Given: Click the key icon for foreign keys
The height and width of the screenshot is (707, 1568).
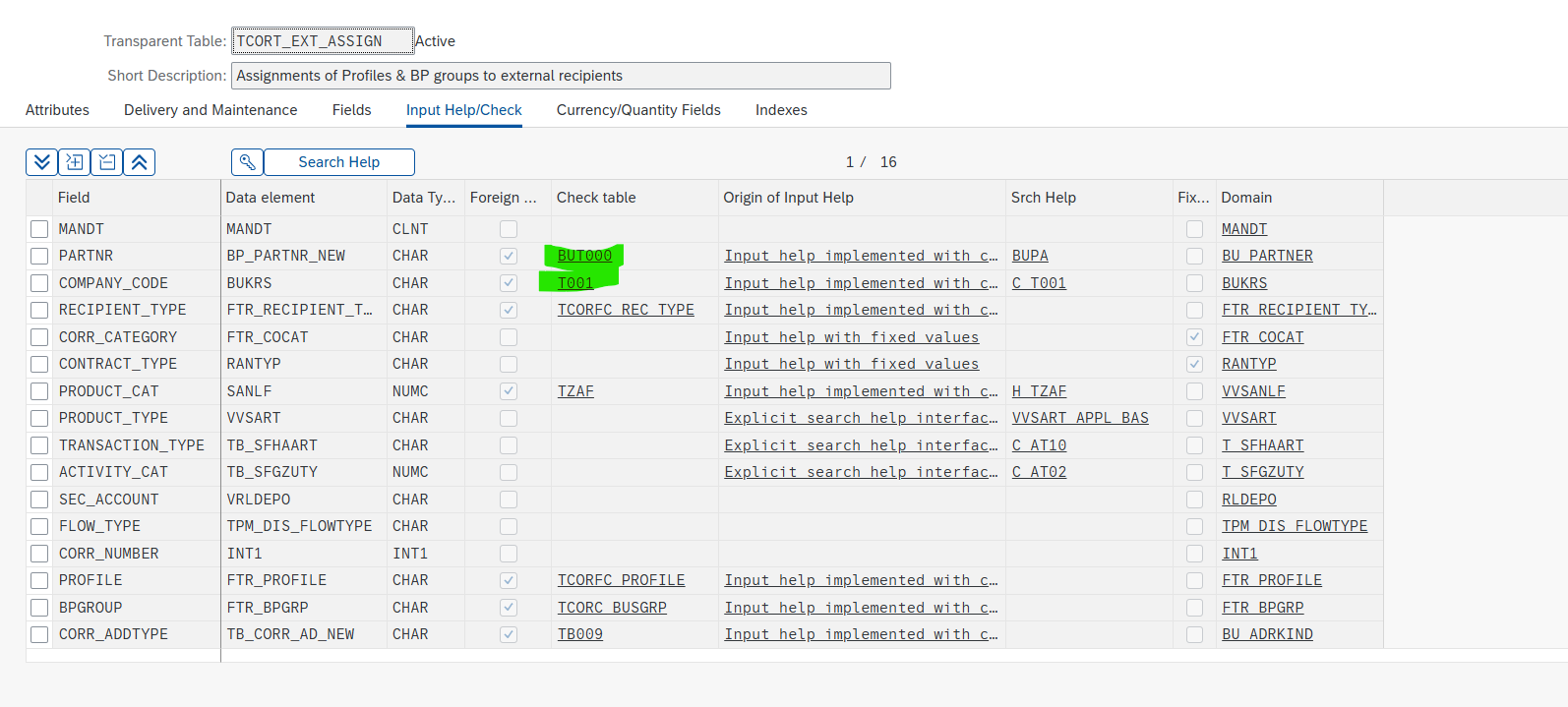Looking at the screenshot, I should click(x=248, y=162).
